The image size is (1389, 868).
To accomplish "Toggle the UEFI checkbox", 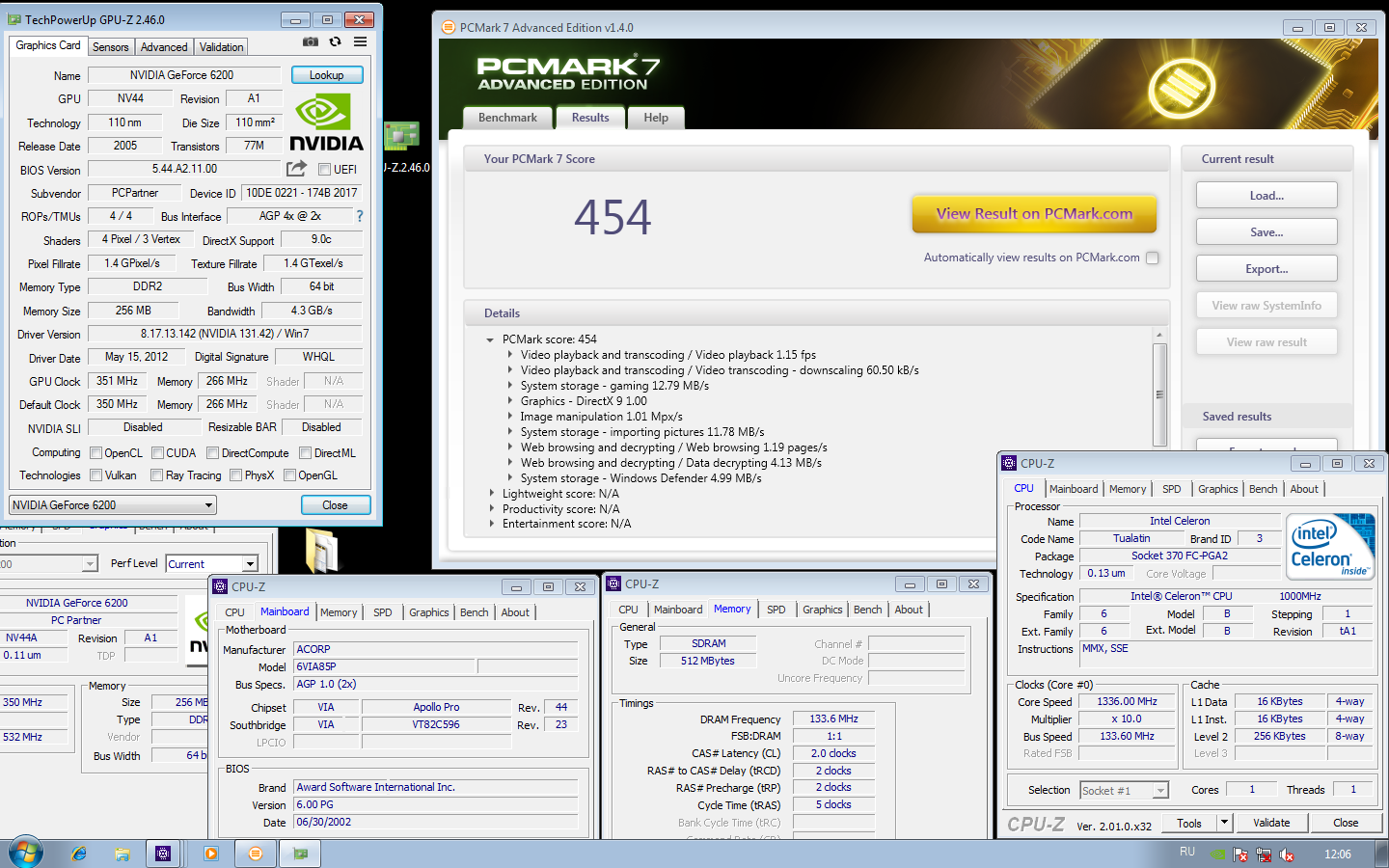I will coord(325,170).
